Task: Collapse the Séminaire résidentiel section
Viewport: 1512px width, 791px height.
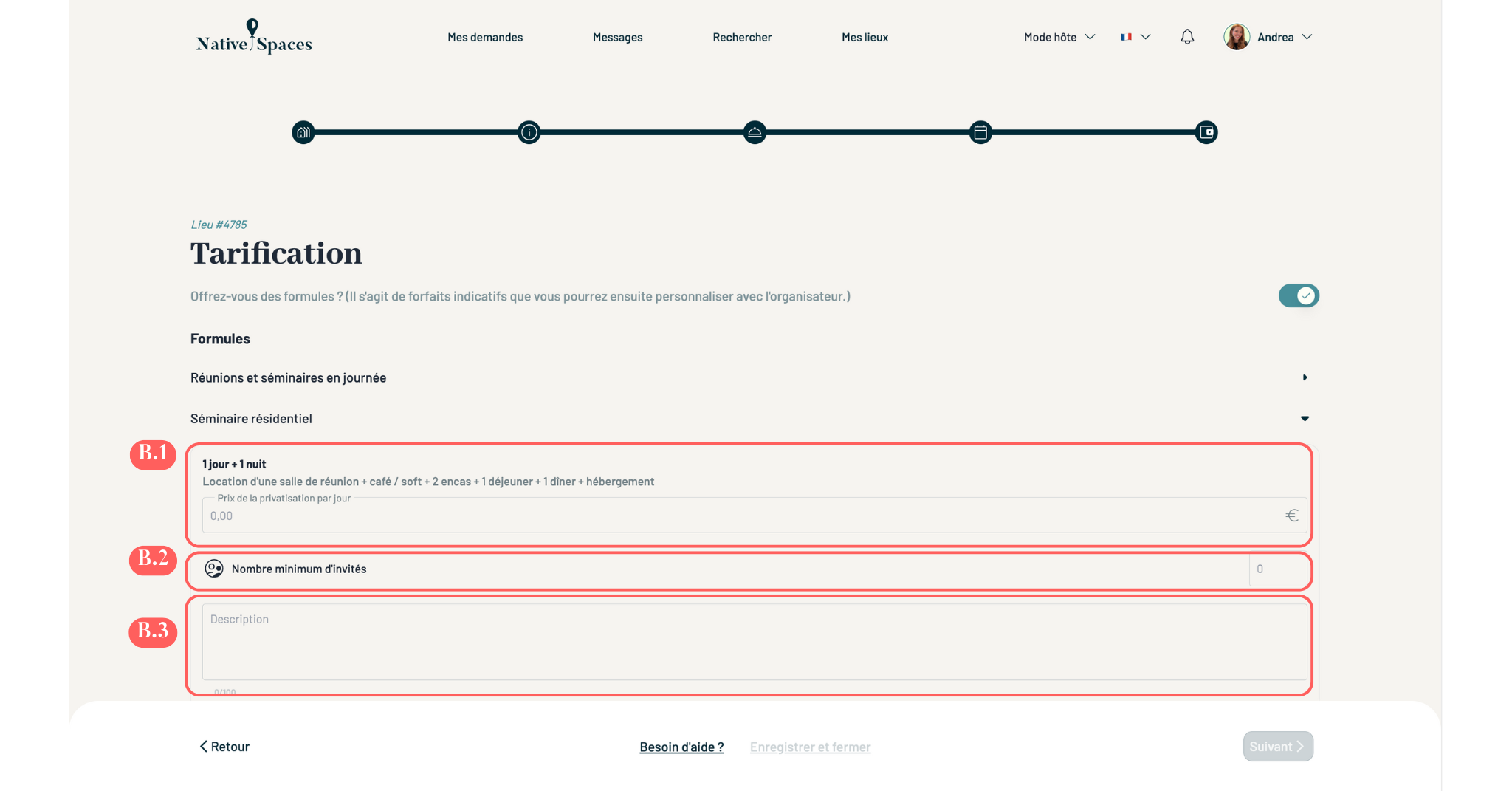Action: (x=1305, y=419)
